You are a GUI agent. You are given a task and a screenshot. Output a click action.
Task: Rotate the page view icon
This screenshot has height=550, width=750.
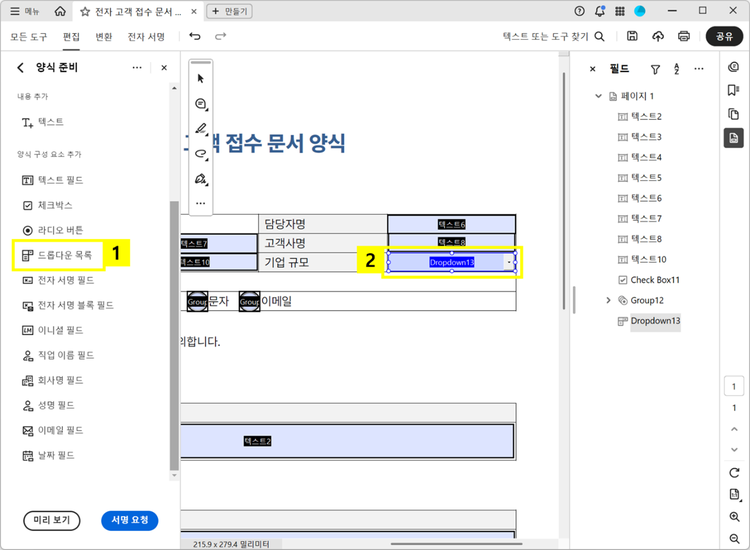(x=734, y=473)
